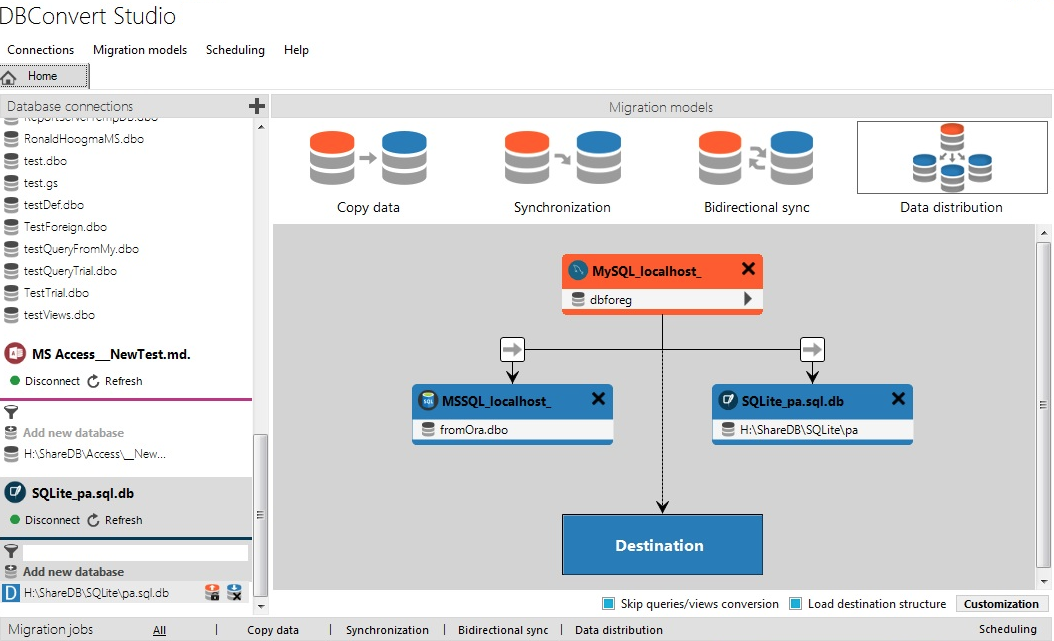1054x641 pixels.
Task: Click arrow icon above MSSQL_localhost node
Action: tap(512, 349)
